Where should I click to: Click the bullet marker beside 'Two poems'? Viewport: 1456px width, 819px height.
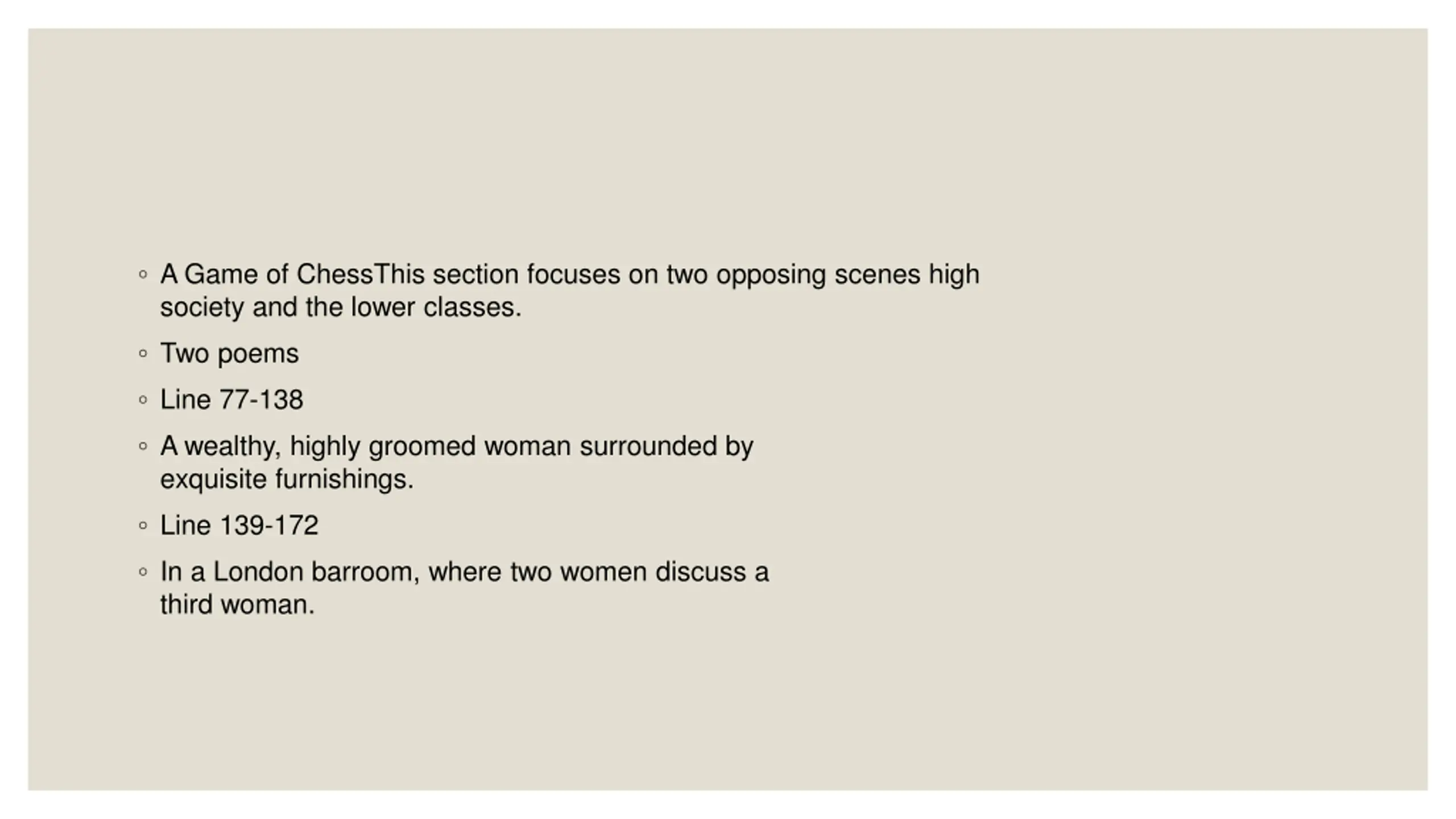143,354
